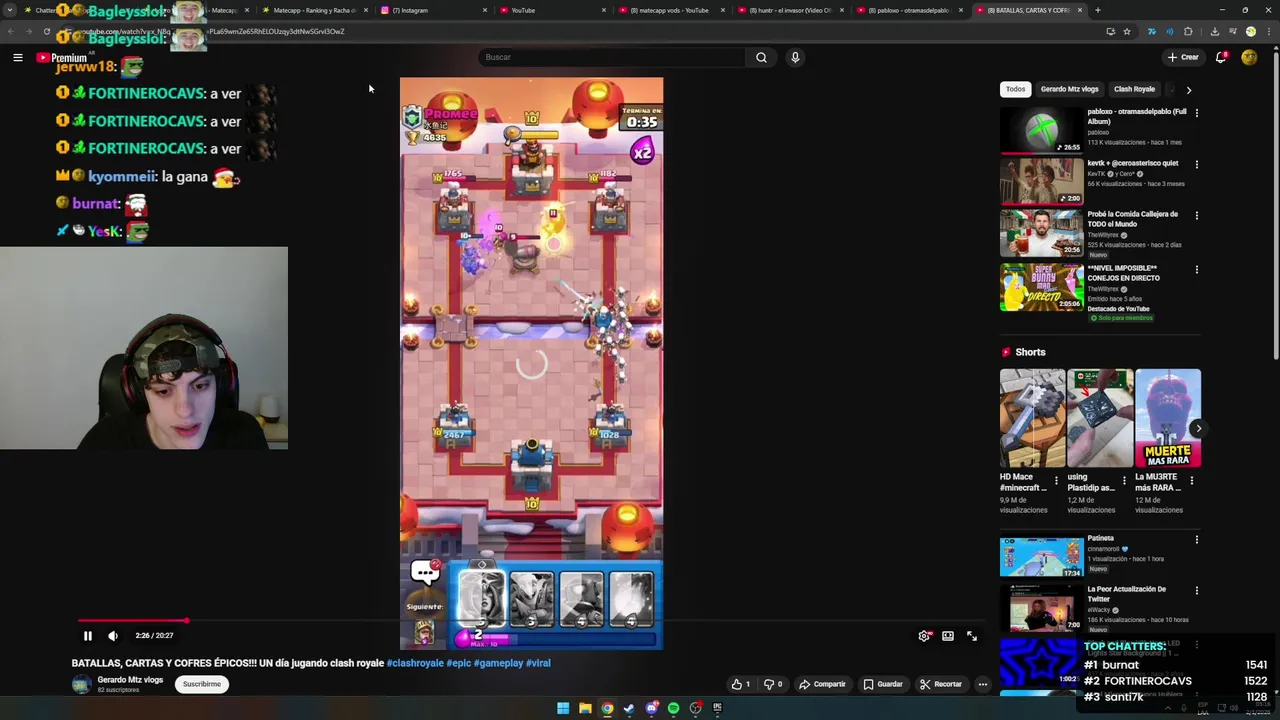Click the Compartir share button
This screenshot has height=720, width=1280.
tap(823, 684)
